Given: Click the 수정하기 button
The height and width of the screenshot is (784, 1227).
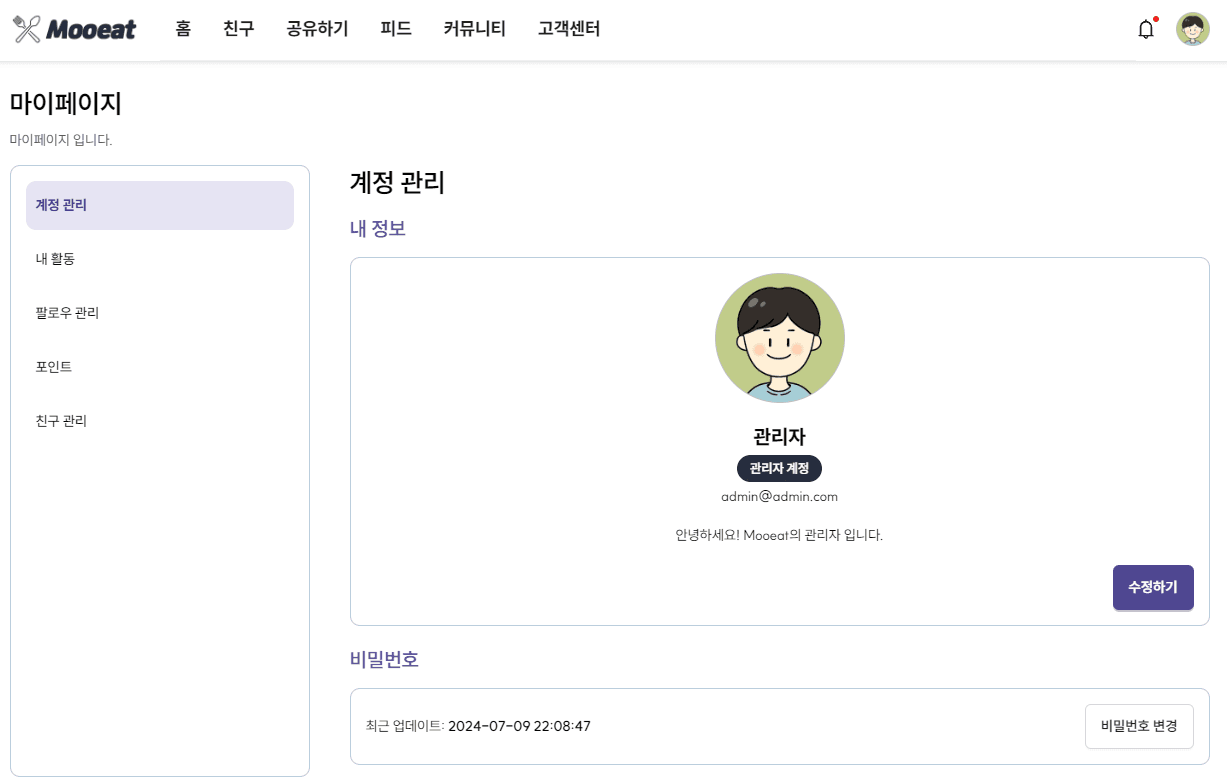Looking at the screenshot, I should click(1153, 587).
